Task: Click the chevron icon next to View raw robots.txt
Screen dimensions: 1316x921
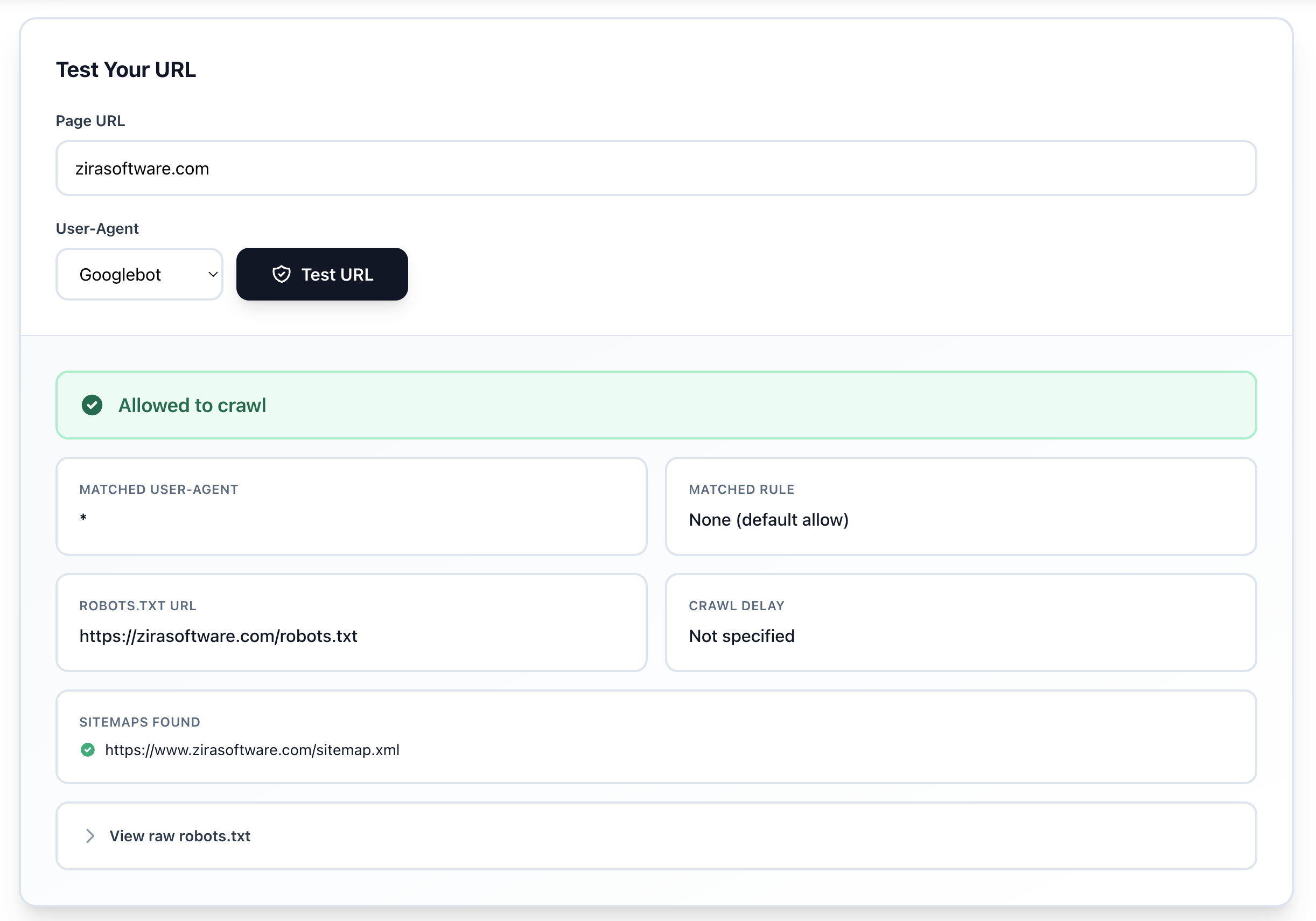Action: click(89, 836)
